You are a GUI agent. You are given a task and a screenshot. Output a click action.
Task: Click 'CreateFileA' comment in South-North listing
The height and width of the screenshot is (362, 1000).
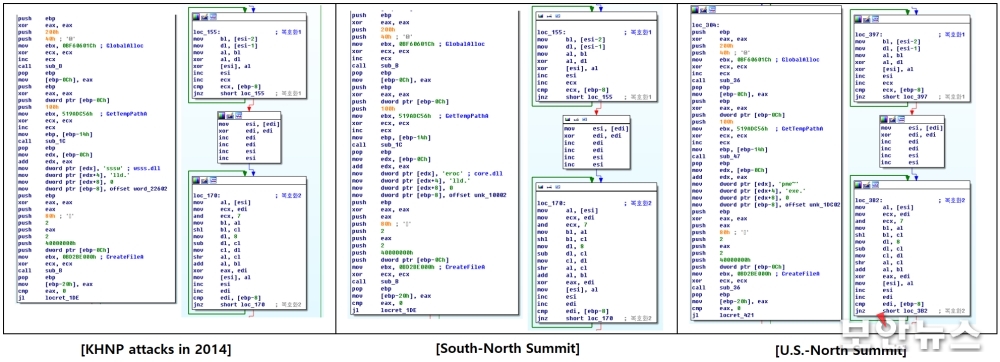click(x=467, y=267)
